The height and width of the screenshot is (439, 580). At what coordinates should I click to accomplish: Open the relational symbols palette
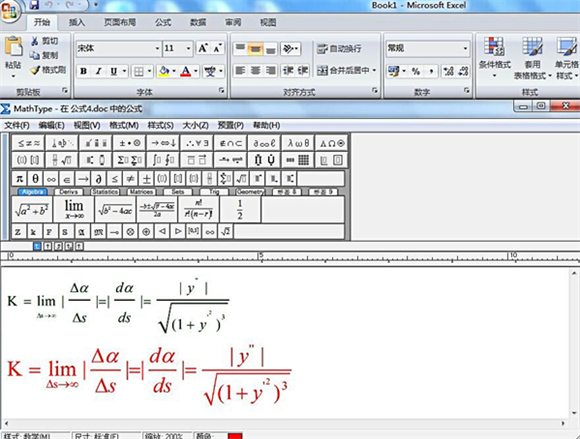coord(28,143)
